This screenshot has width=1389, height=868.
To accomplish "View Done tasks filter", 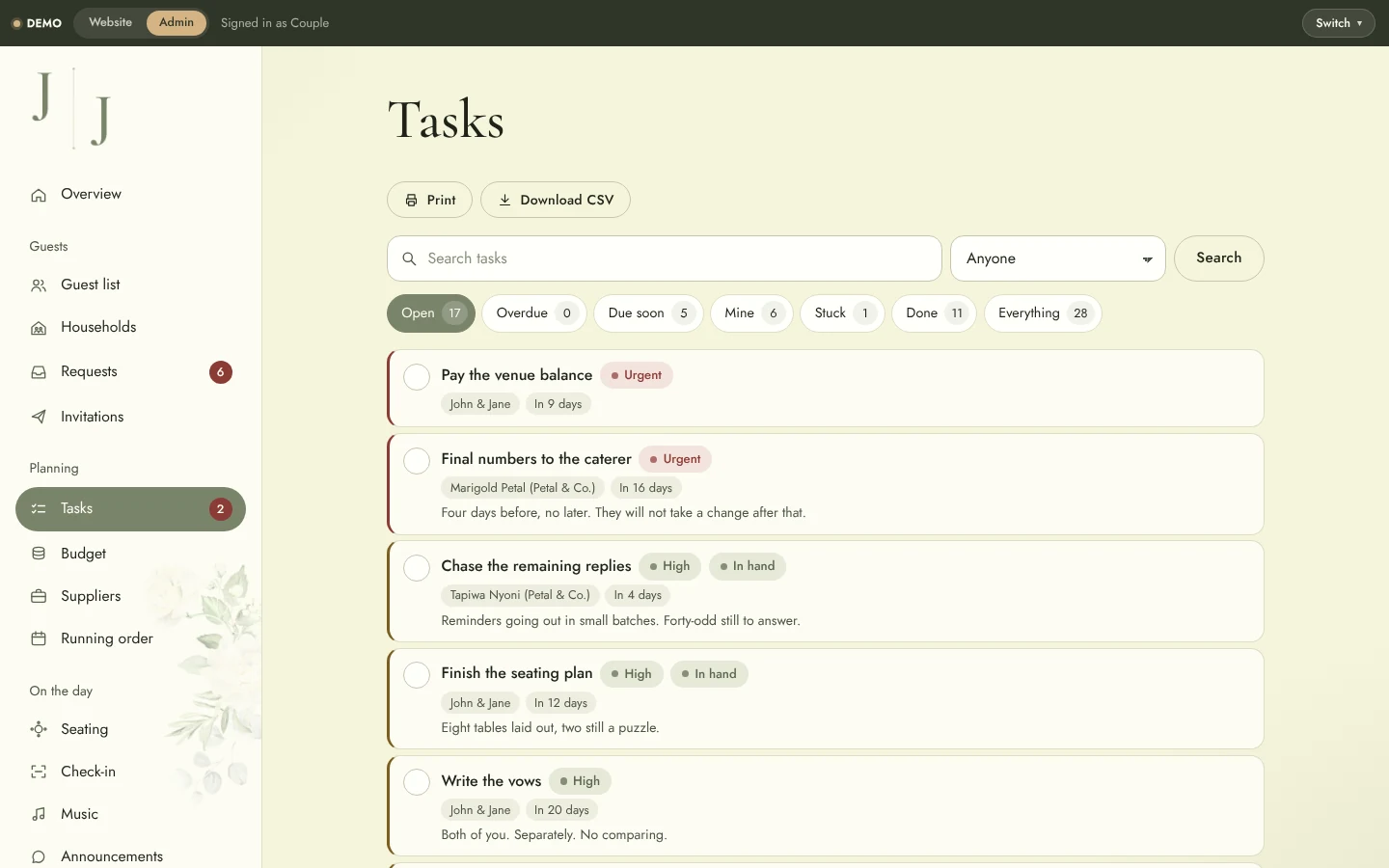I will [x=934, y=313].
